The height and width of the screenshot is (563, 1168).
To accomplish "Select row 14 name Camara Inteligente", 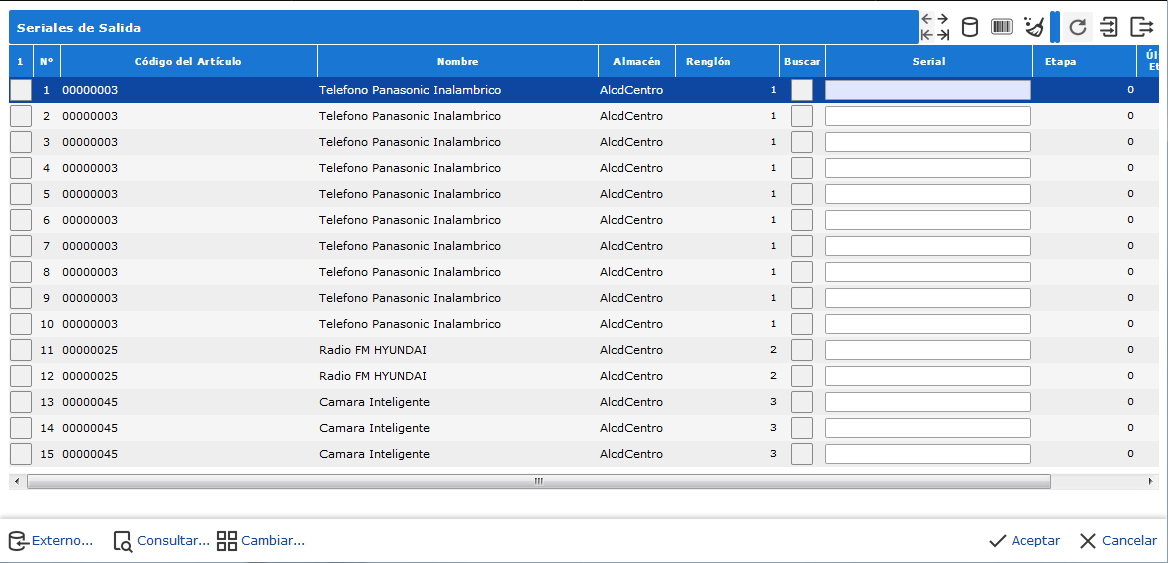I will point(374,428).
